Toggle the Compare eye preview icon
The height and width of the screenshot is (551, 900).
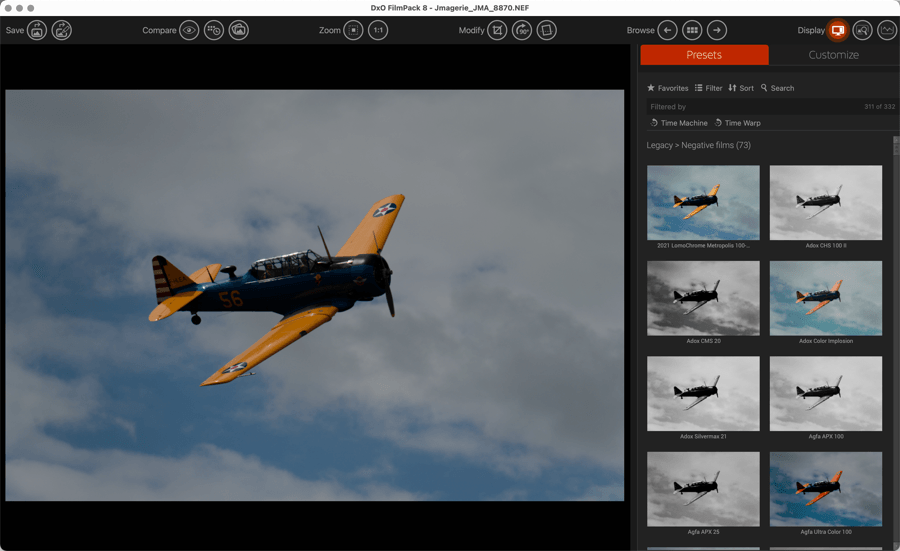click(x=189, y=31)
